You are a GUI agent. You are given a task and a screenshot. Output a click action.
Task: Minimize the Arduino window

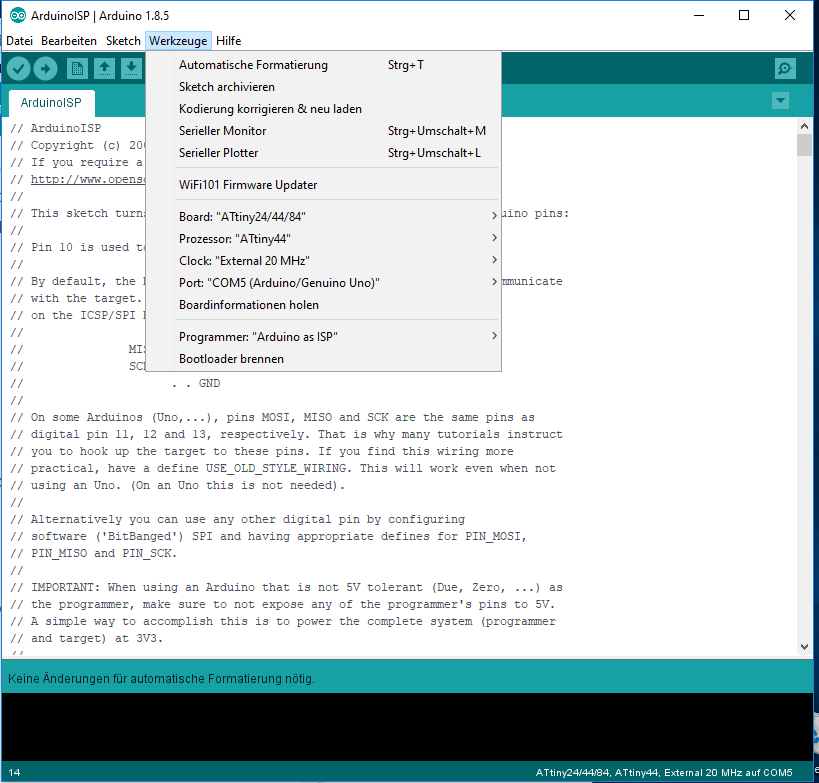[x=699, y=15]
